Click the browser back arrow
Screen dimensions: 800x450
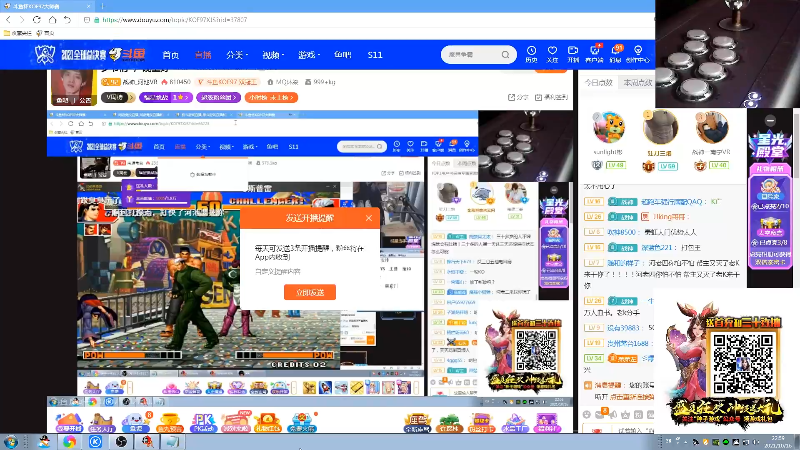coord(8,19)
